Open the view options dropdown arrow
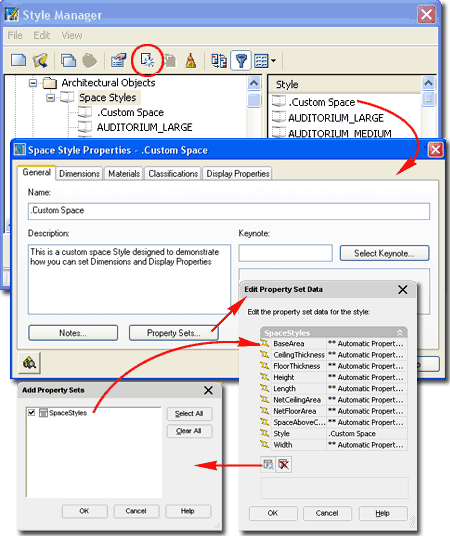450x536 pixels. tap(274, 61)
